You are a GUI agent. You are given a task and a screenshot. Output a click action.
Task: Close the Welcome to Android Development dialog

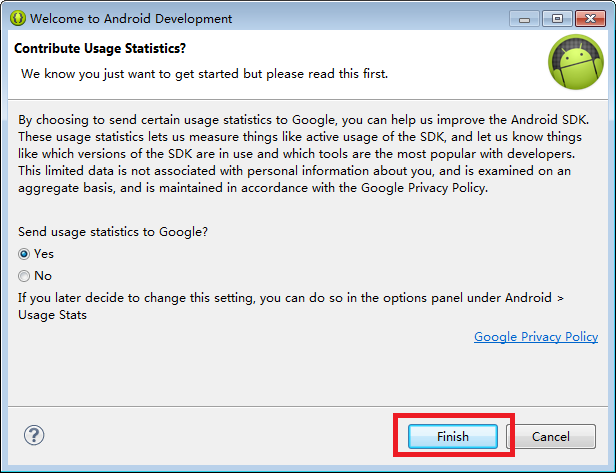[x=590, y=18]
